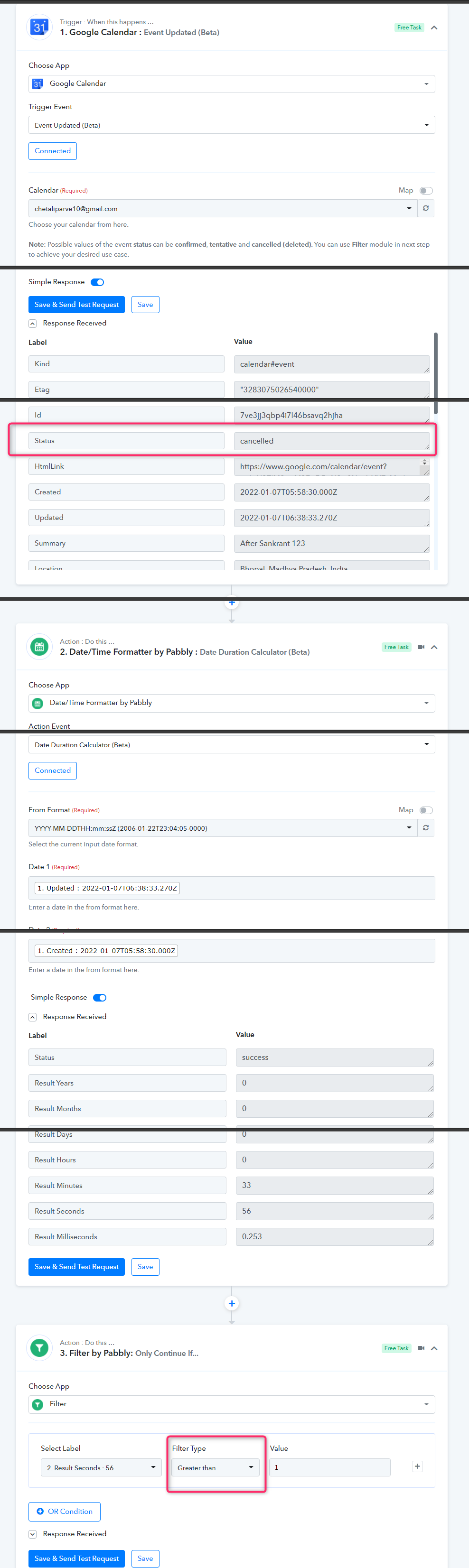Toggle Map switch beside From Format
Viewport: 469px width, 1568px height.
pyautogui.click(x=426, y=810)
